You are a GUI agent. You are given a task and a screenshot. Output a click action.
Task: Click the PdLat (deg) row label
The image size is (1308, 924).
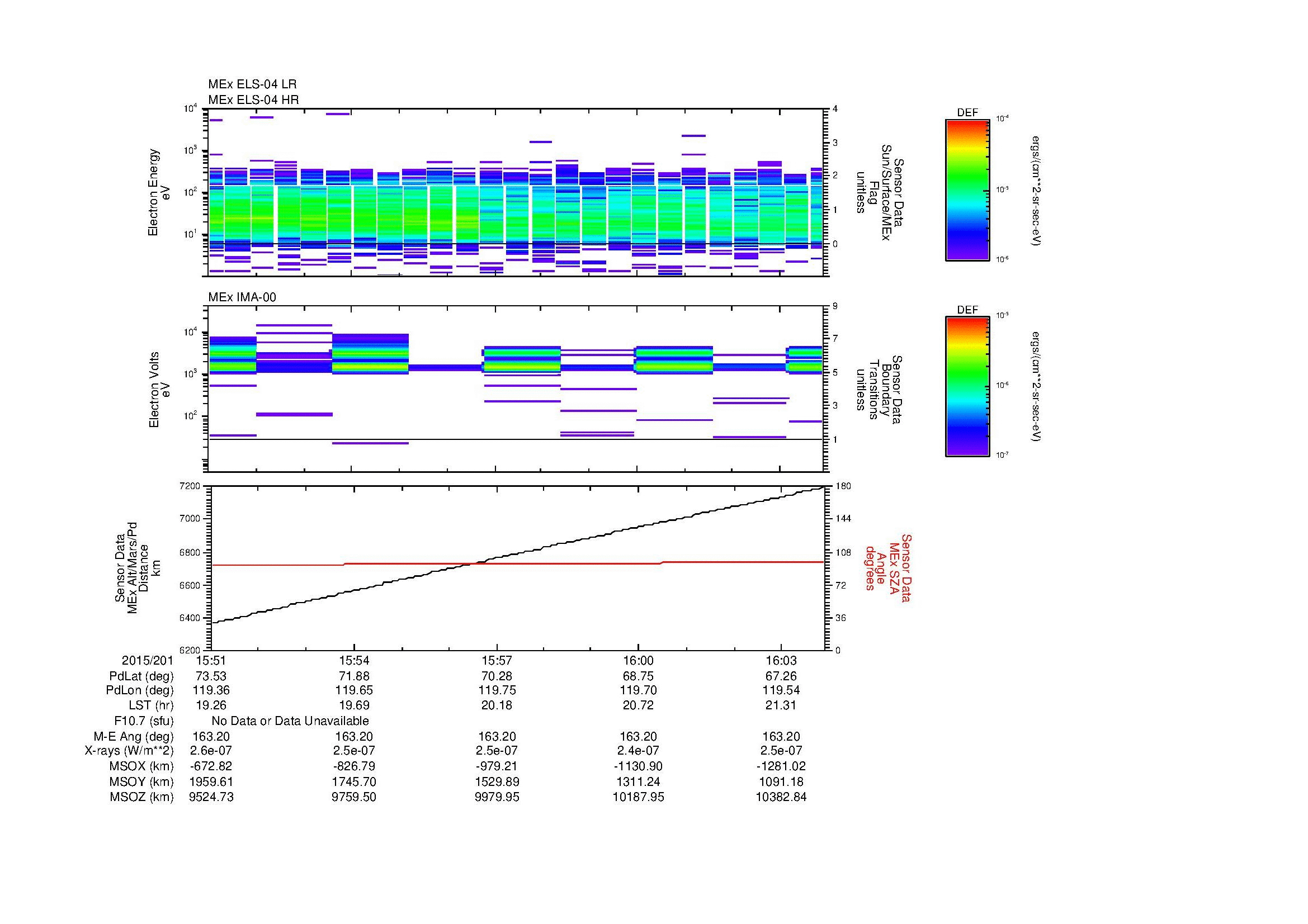[x=141, y=676]
